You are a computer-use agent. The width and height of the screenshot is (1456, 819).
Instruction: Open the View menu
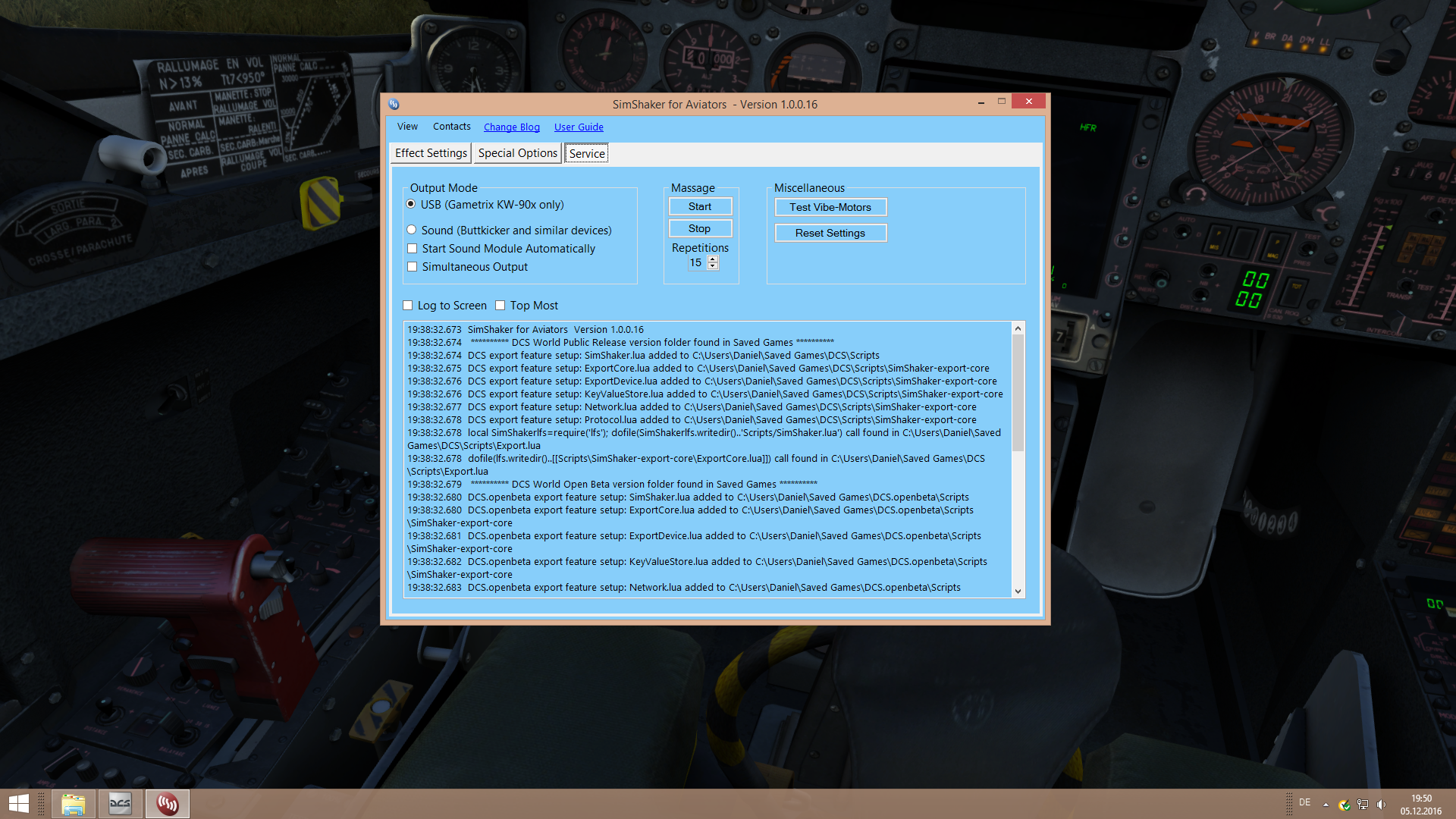pyautogui.click(x=407, y=127)
